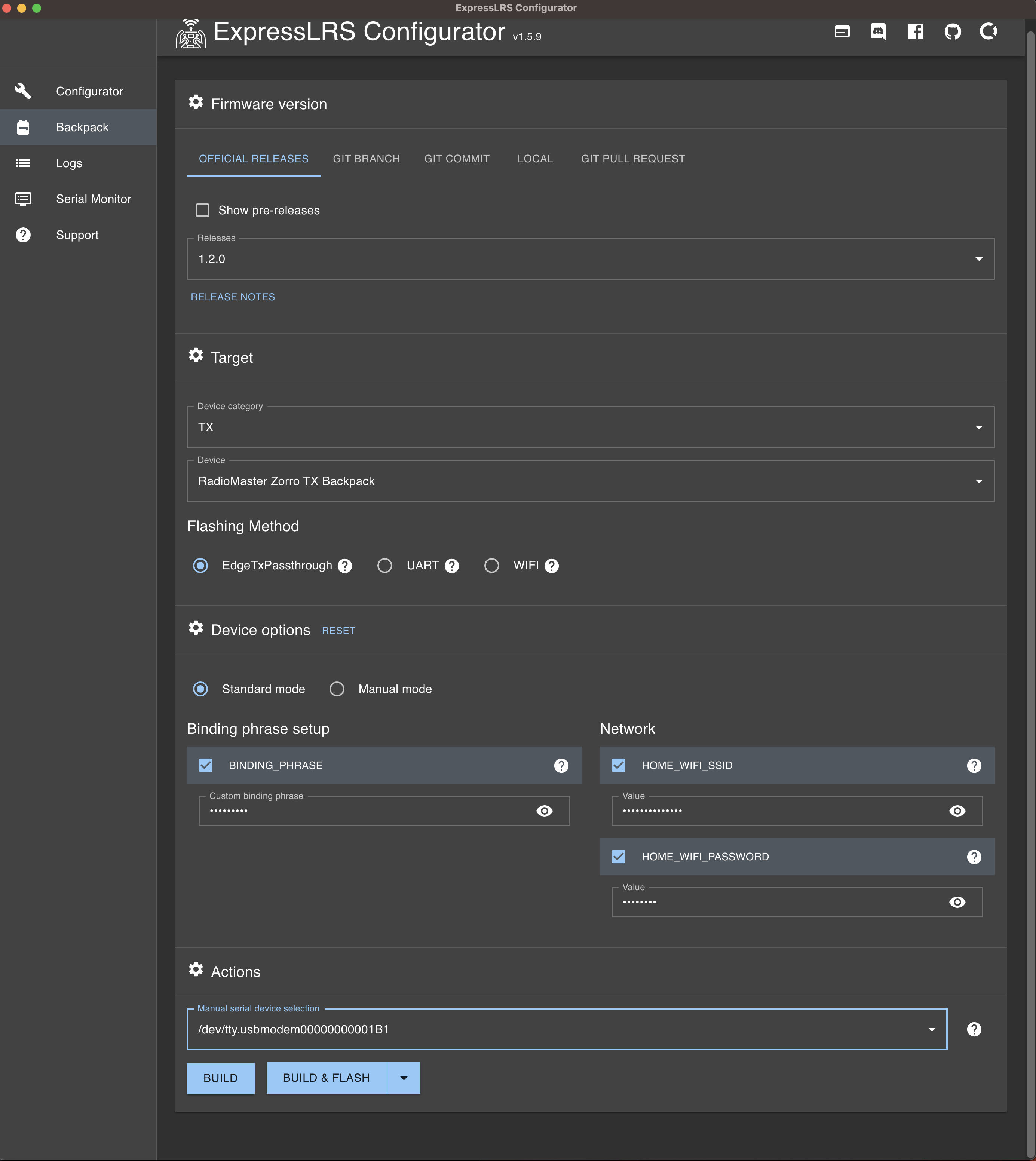Reveal the custom binding phrase with the eye toggle

coord(545,811)
